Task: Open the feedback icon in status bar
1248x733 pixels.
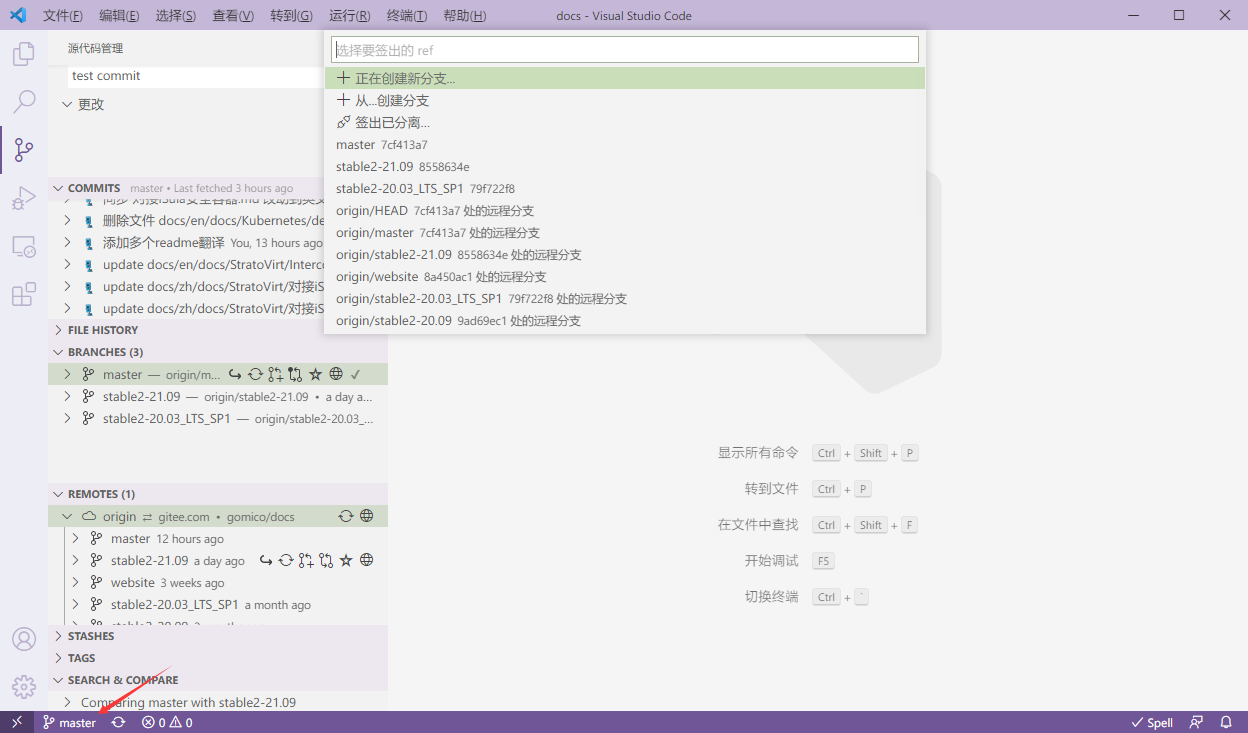Action: (1196, 722)
